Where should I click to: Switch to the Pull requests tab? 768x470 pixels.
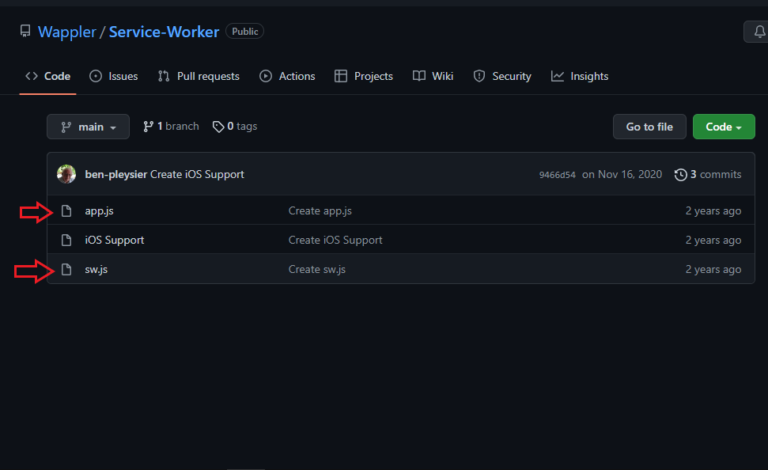pyautogui.click(x=198, y=76)
